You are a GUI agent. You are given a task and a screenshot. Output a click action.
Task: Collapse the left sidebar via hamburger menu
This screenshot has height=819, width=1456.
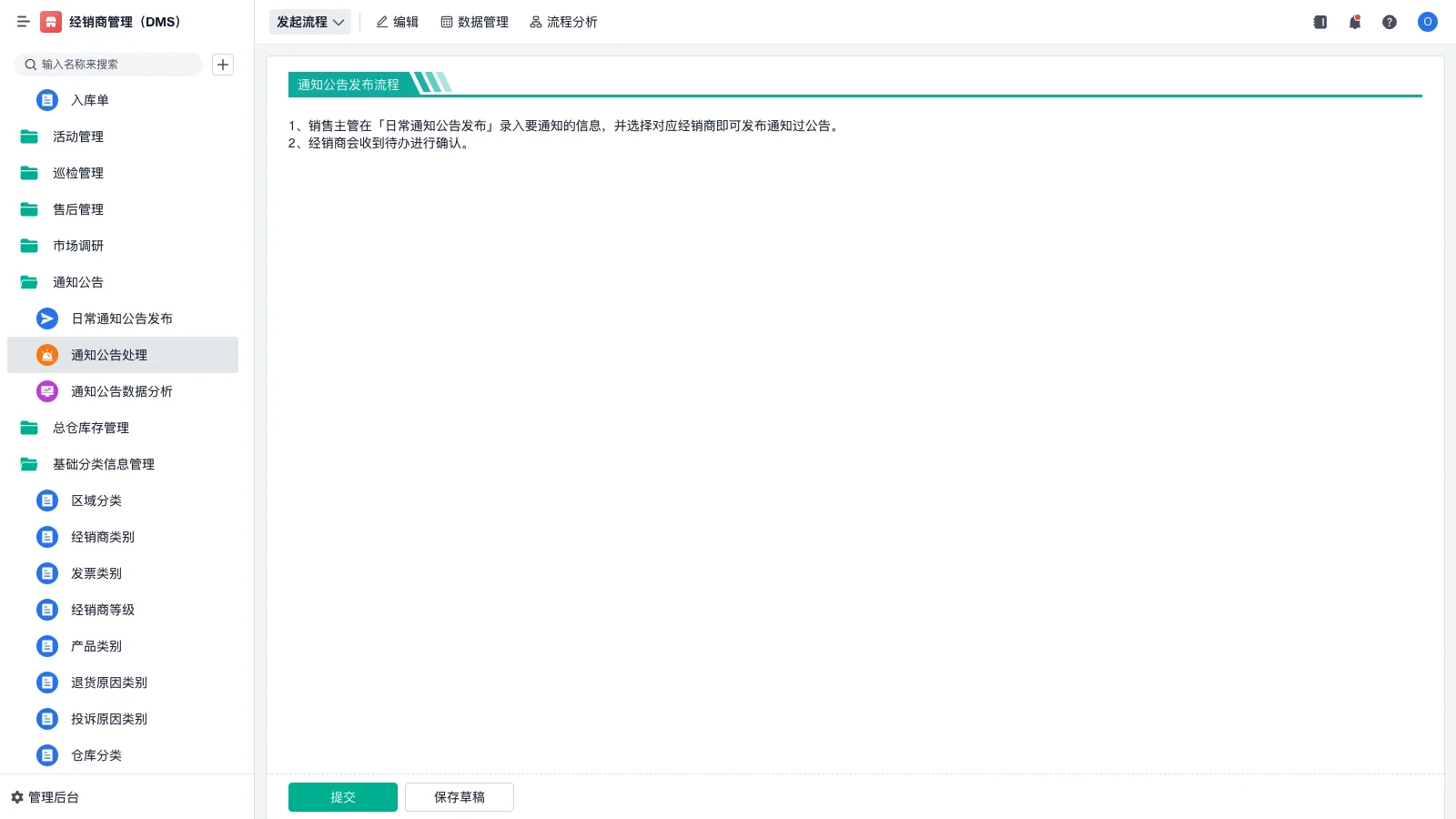tap(24, 22)
